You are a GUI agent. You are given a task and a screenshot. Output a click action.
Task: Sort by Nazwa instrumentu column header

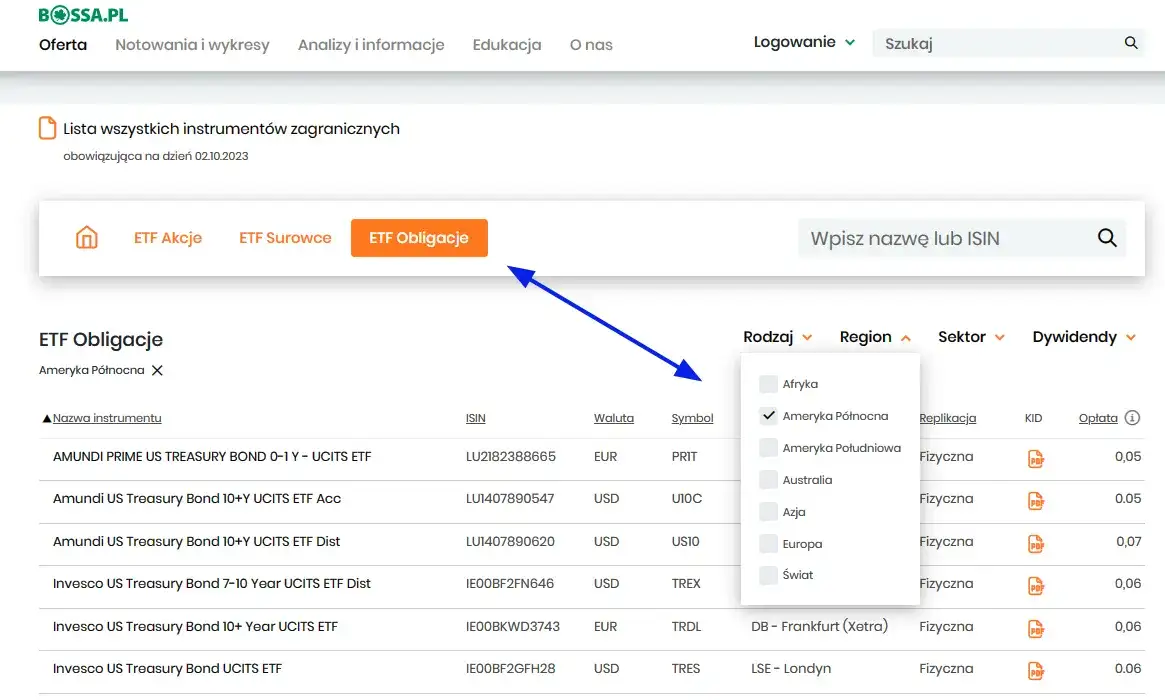[x=106, y=418]
